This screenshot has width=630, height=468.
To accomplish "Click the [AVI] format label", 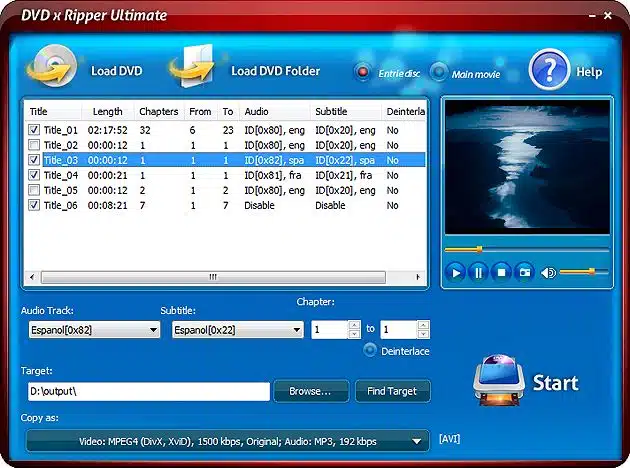I will click(x=450, y=439).
